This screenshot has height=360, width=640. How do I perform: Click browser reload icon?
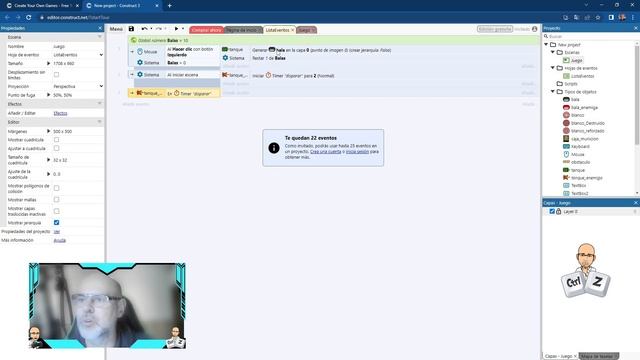click(x=29, y=18)
